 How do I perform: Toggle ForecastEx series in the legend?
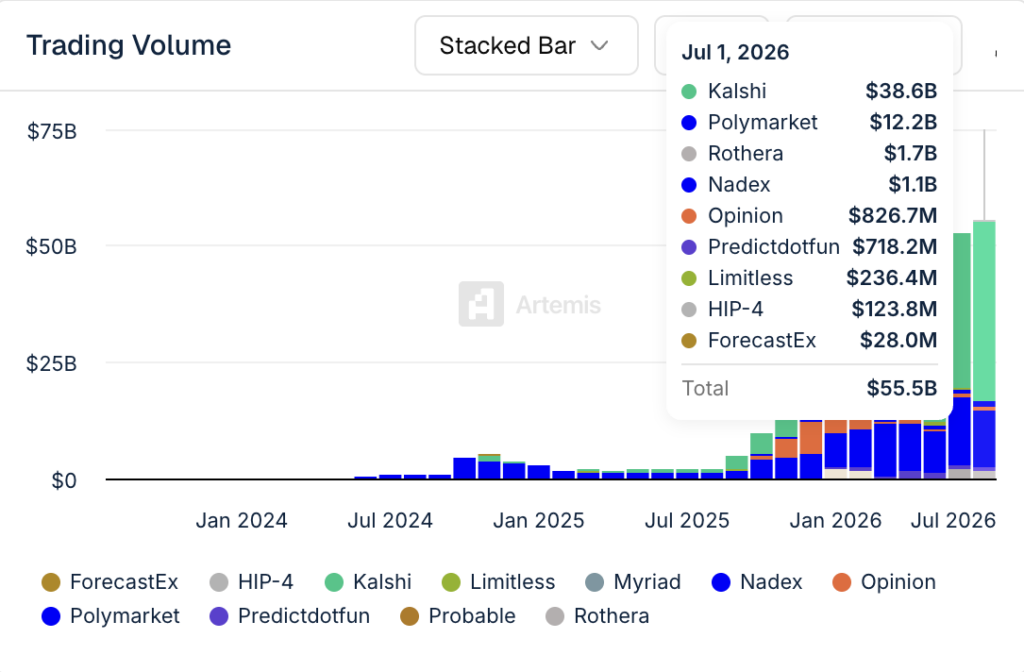110,582
